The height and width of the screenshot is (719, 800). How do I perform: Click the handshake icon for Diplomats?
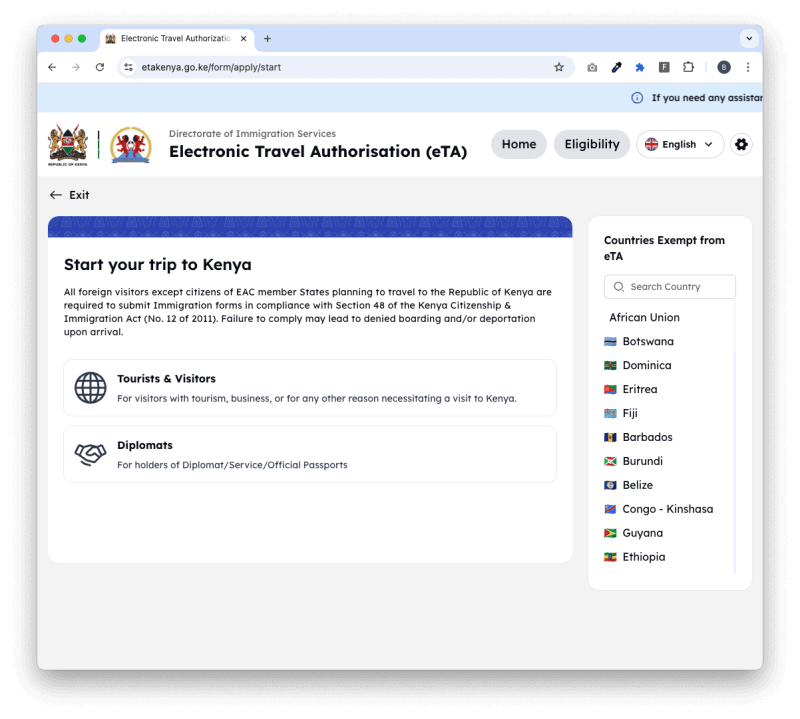90,454
